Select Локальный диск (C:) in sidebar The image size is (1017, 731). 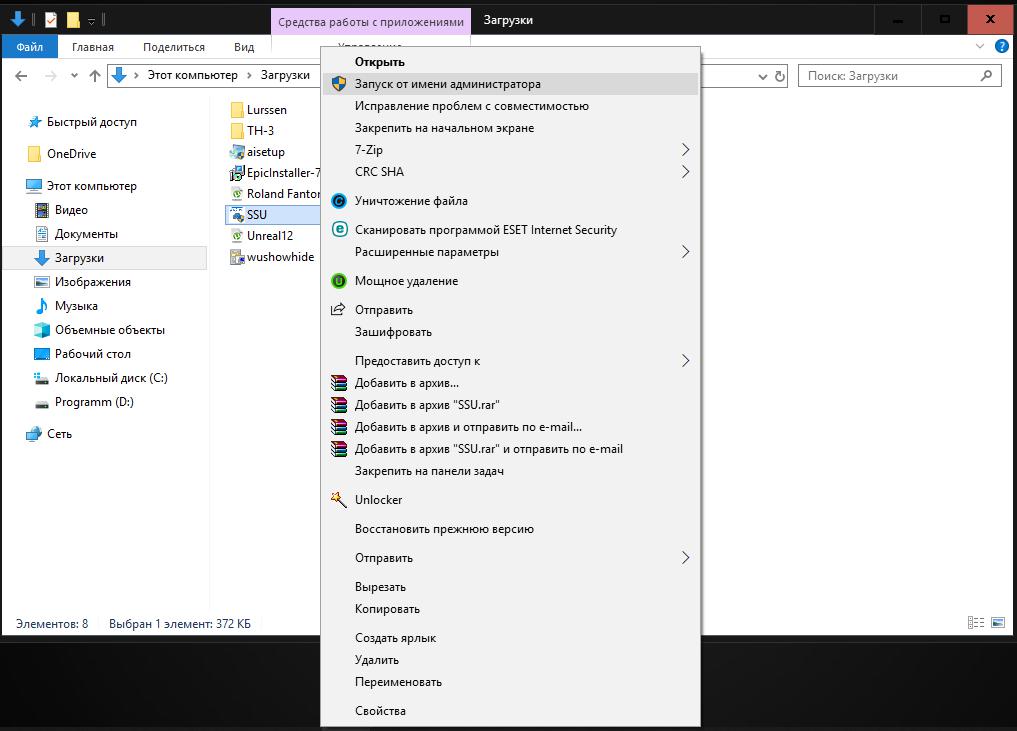tap(110, 378)
